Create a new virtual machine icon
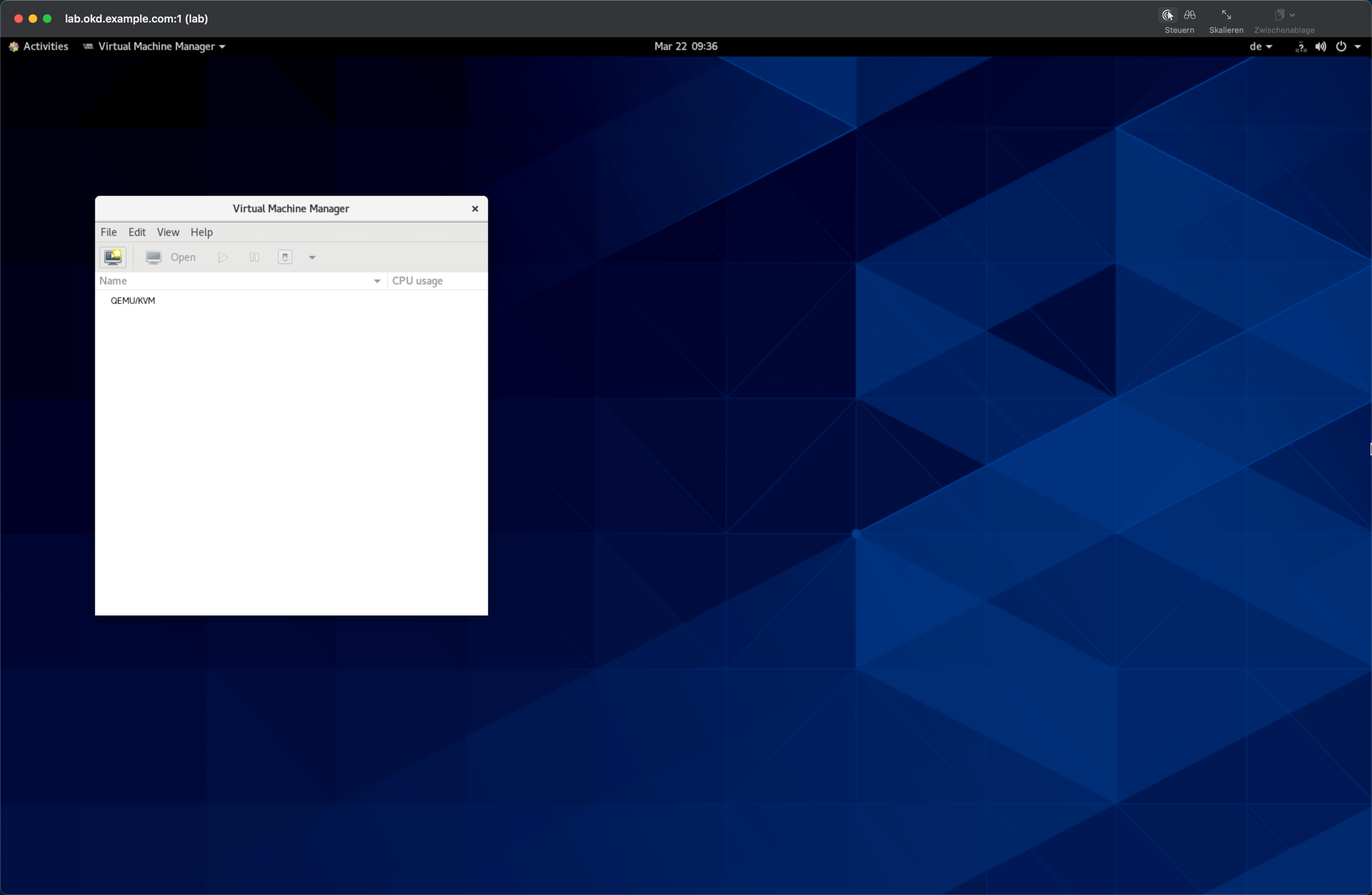Screen dimensions: 1372x895 [113, 257]
